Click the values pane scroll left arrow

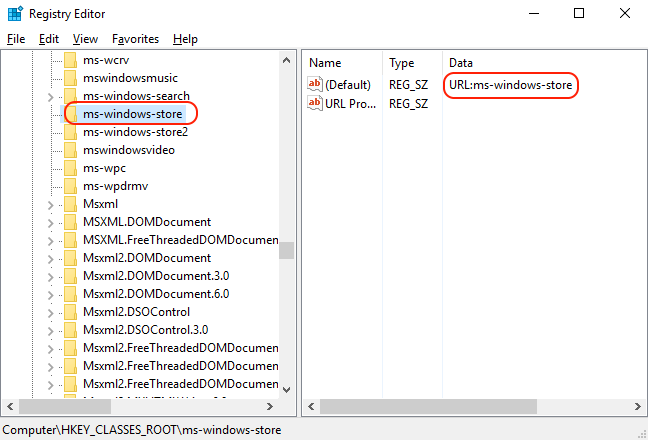(x=311, y=407)
